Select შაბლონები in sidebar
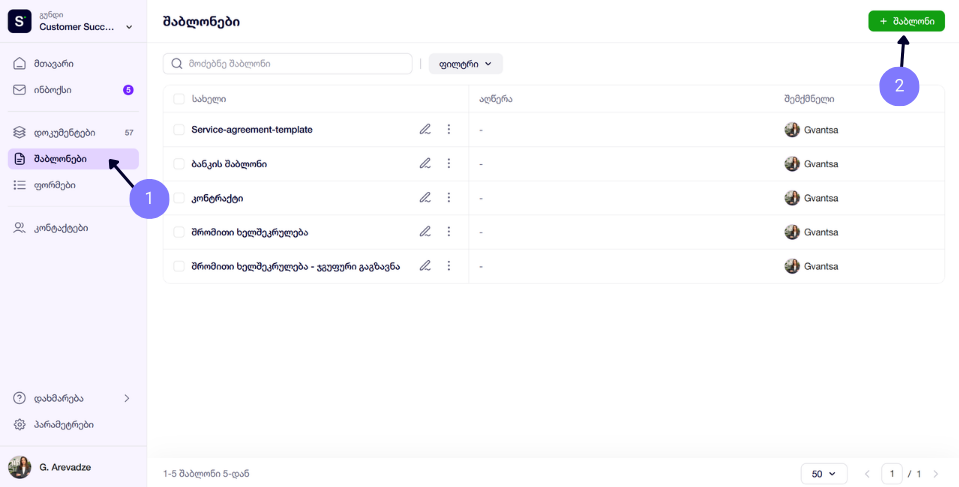The height and width of the screenshot is (487, 959). pos(73,159)
